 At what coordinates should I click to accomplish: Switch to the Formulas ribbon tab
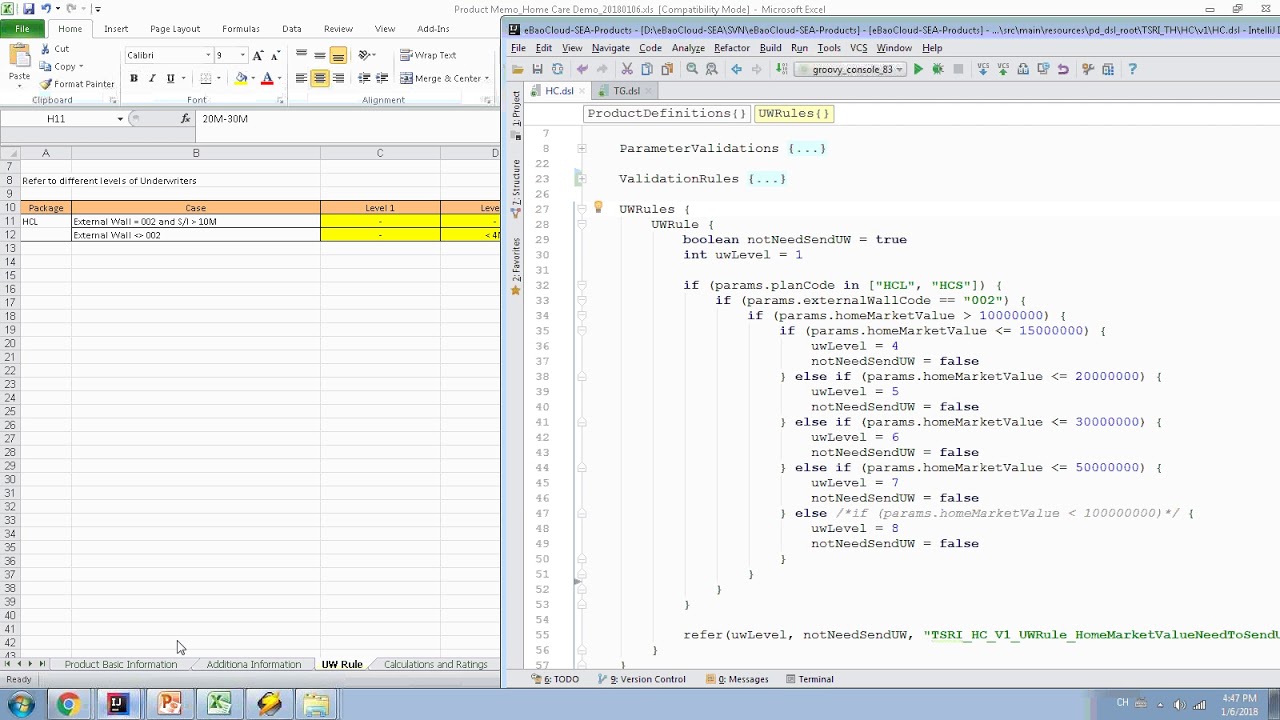241,29
